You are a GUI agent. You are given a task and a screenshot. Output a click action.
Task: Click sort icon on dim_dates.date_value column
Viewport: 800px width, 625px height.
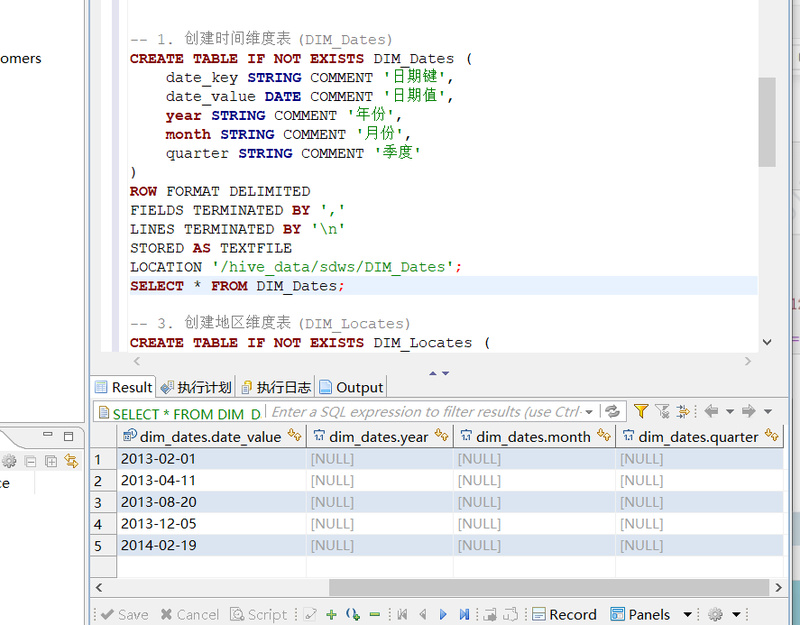294,435
